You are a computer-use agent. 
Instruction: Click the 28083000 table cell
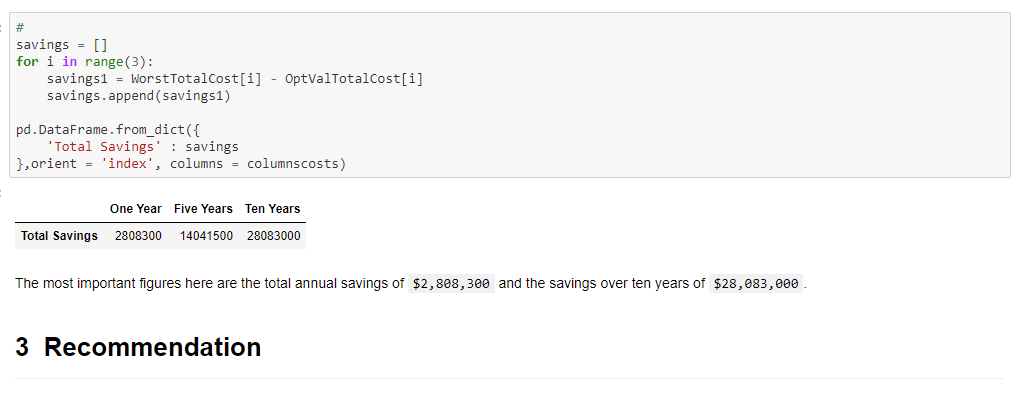[274, 235]
